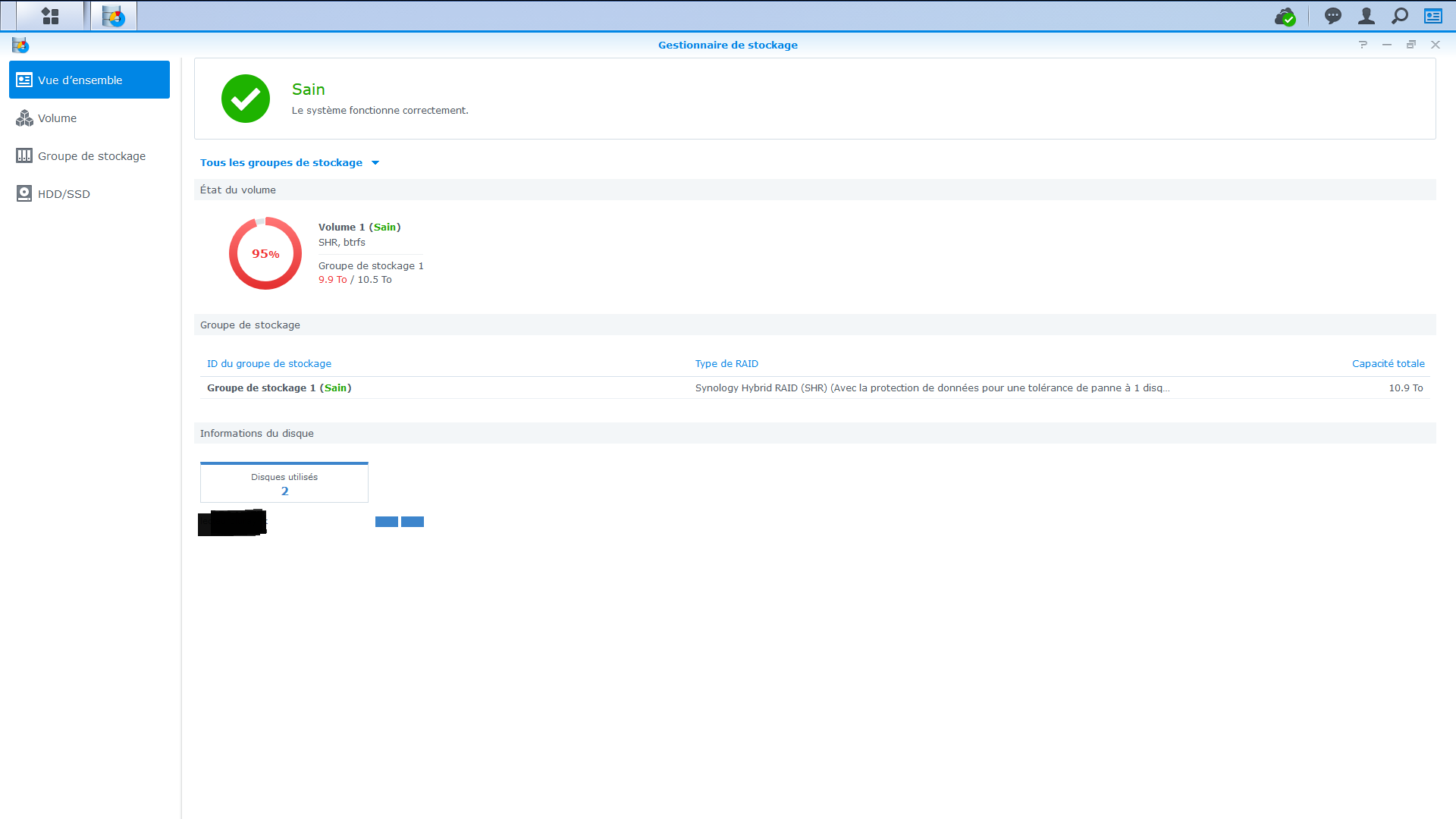Open cloud sync status icon

click(x=1285, y=17)
